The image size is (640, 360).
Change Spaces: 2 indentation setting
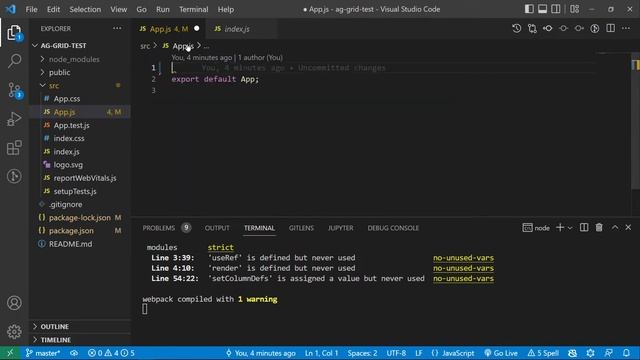coord(362,353)
